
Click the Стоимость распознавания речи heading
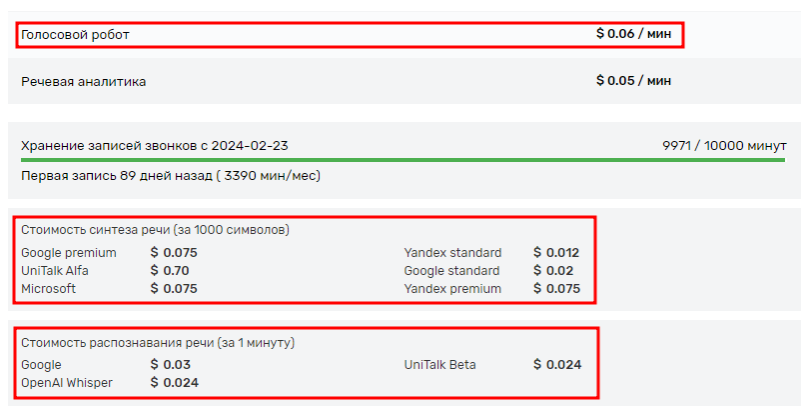[x=158, y=343]
